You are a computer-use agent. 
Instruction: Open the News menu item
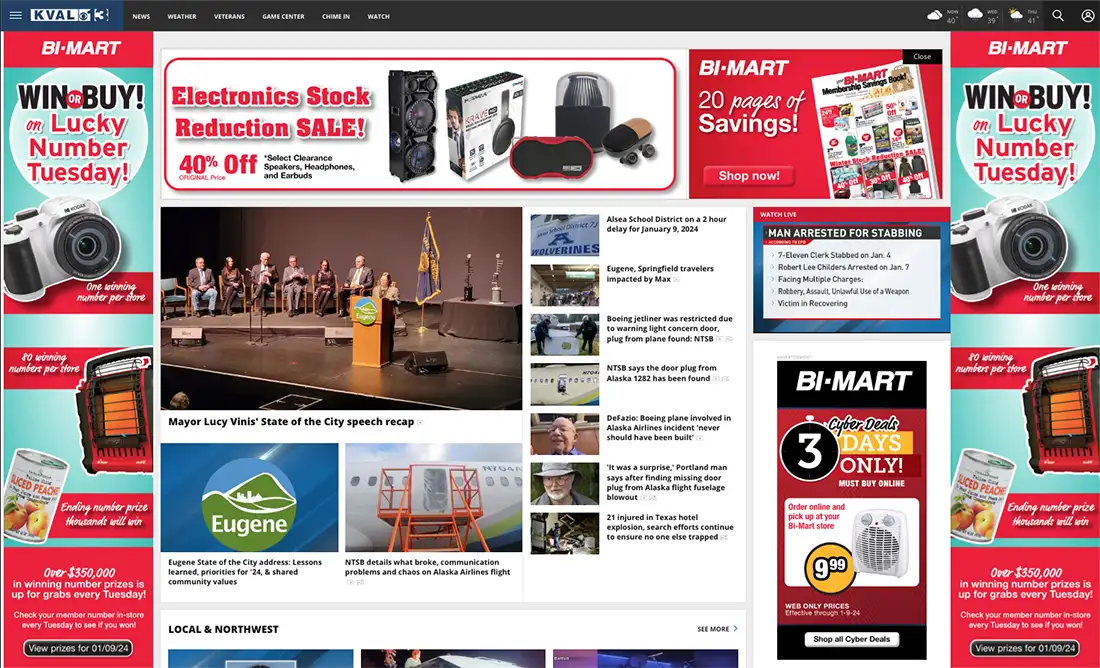[x=141, y=16]
